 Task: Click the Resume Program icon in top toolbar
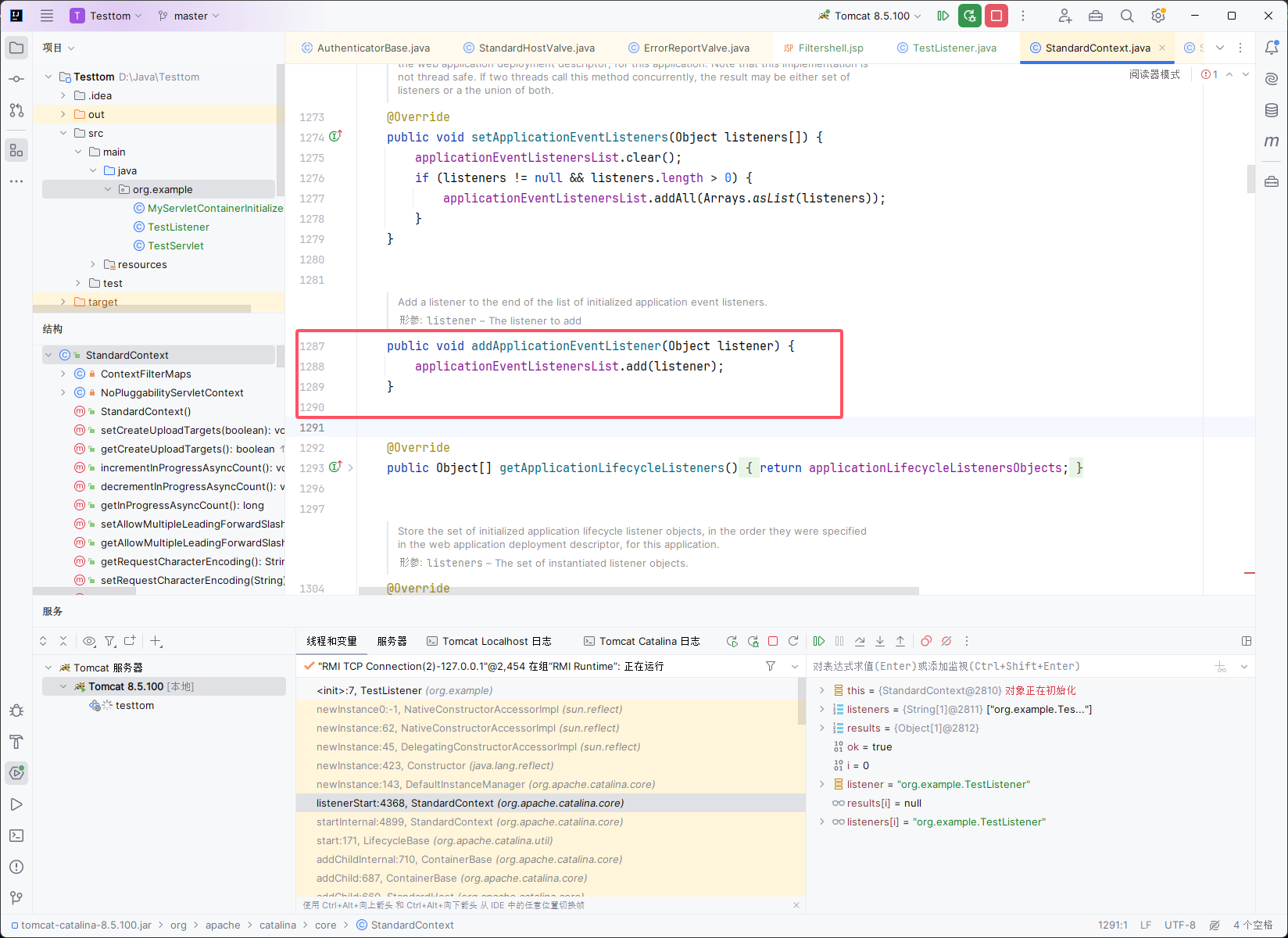[943, 16]
